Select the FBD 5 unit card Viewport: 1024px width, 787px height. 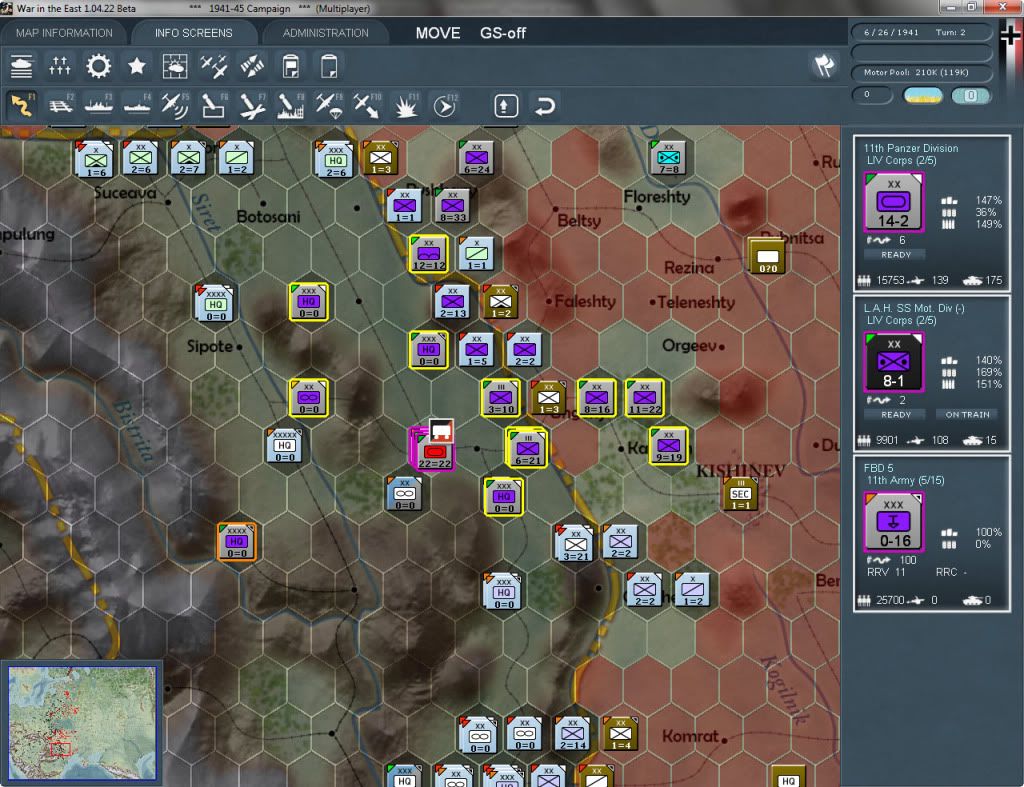coord(931,534)
